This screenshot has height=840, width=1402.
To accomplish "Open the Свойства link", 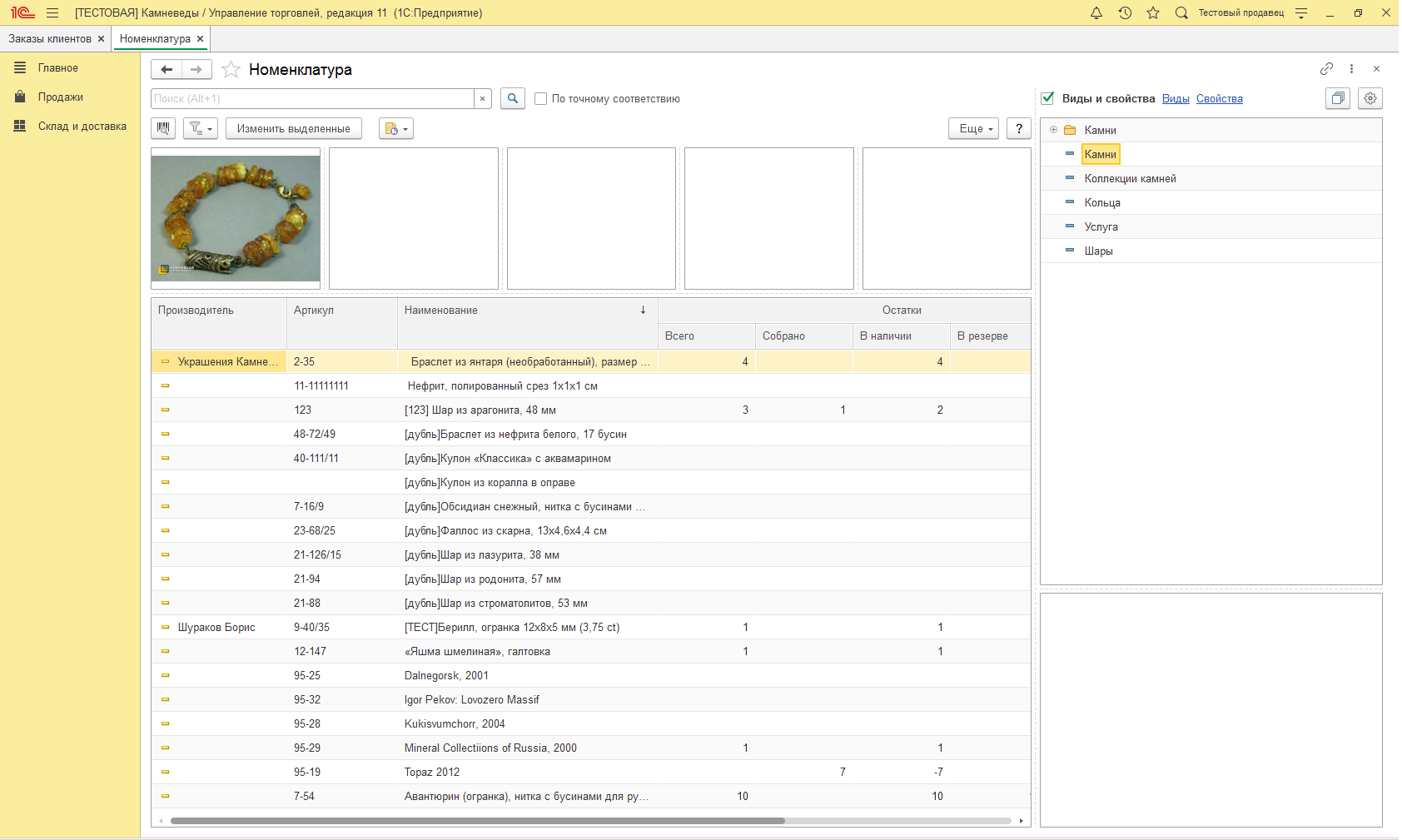I will (x=1219, y=98).
